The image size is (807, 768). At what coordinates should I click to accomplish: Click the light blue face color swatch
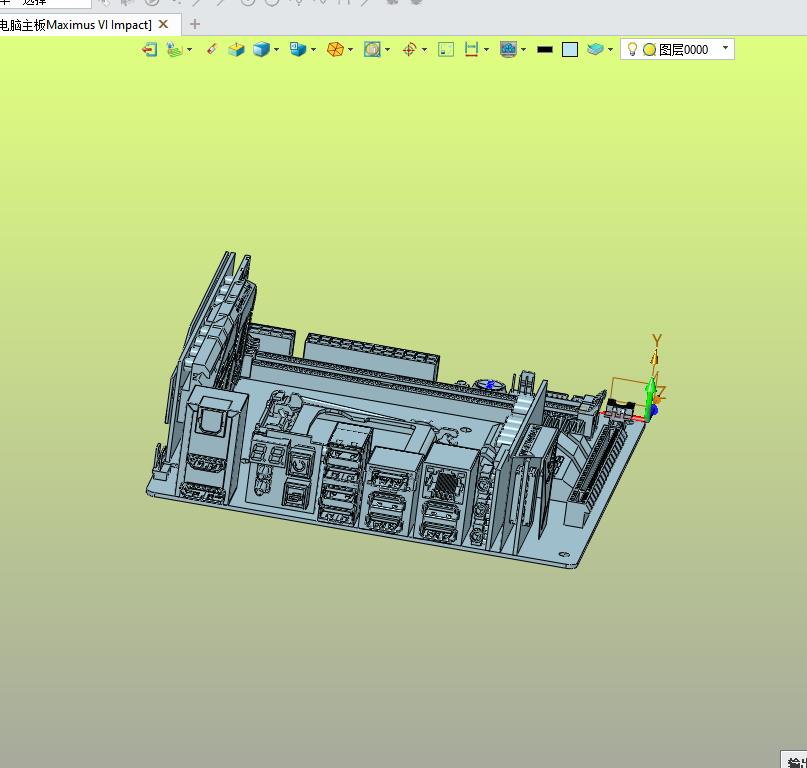570,49
